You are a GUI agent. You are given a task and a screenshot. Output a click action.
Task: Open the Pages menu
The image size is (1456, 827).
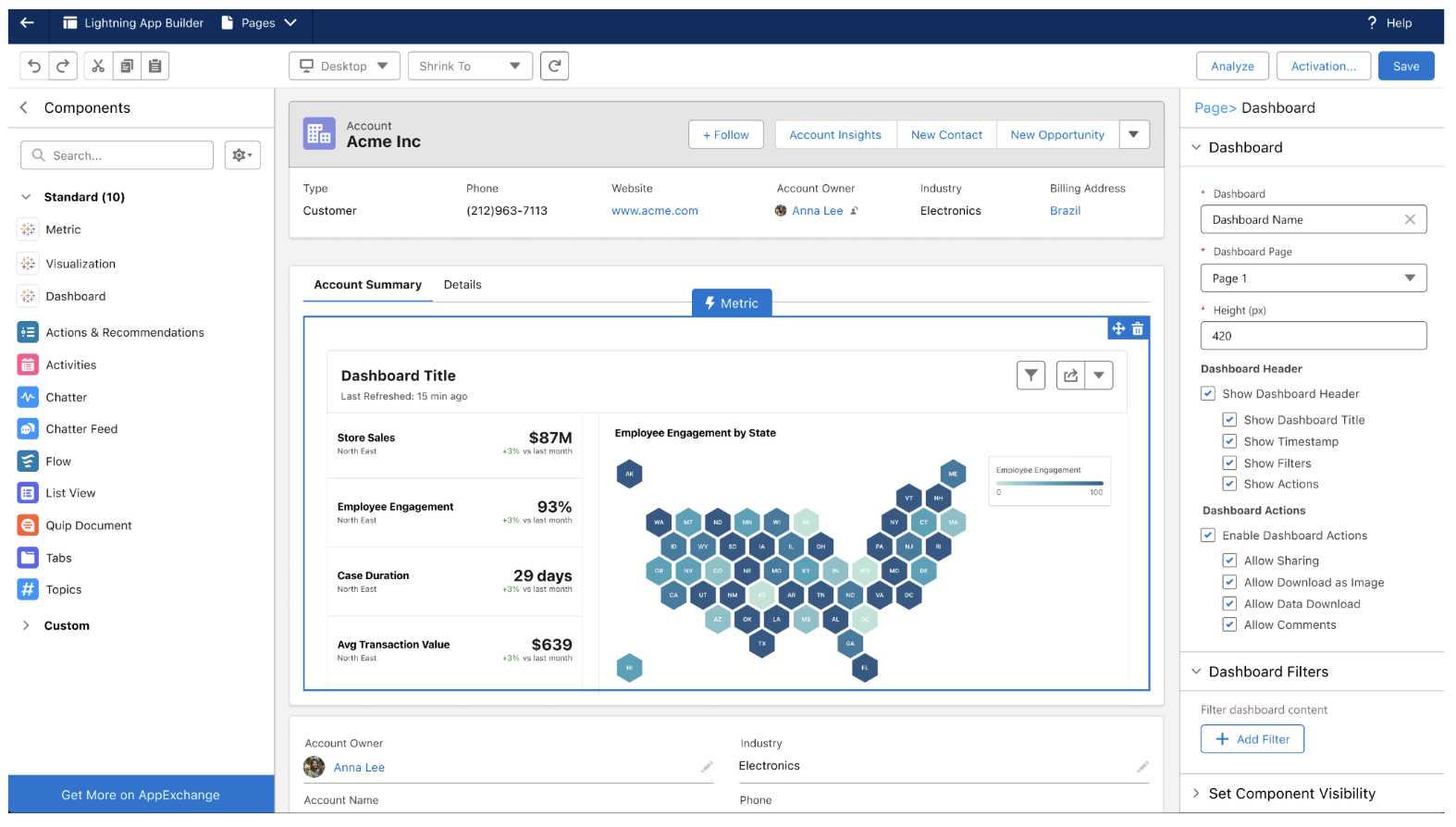259,23
